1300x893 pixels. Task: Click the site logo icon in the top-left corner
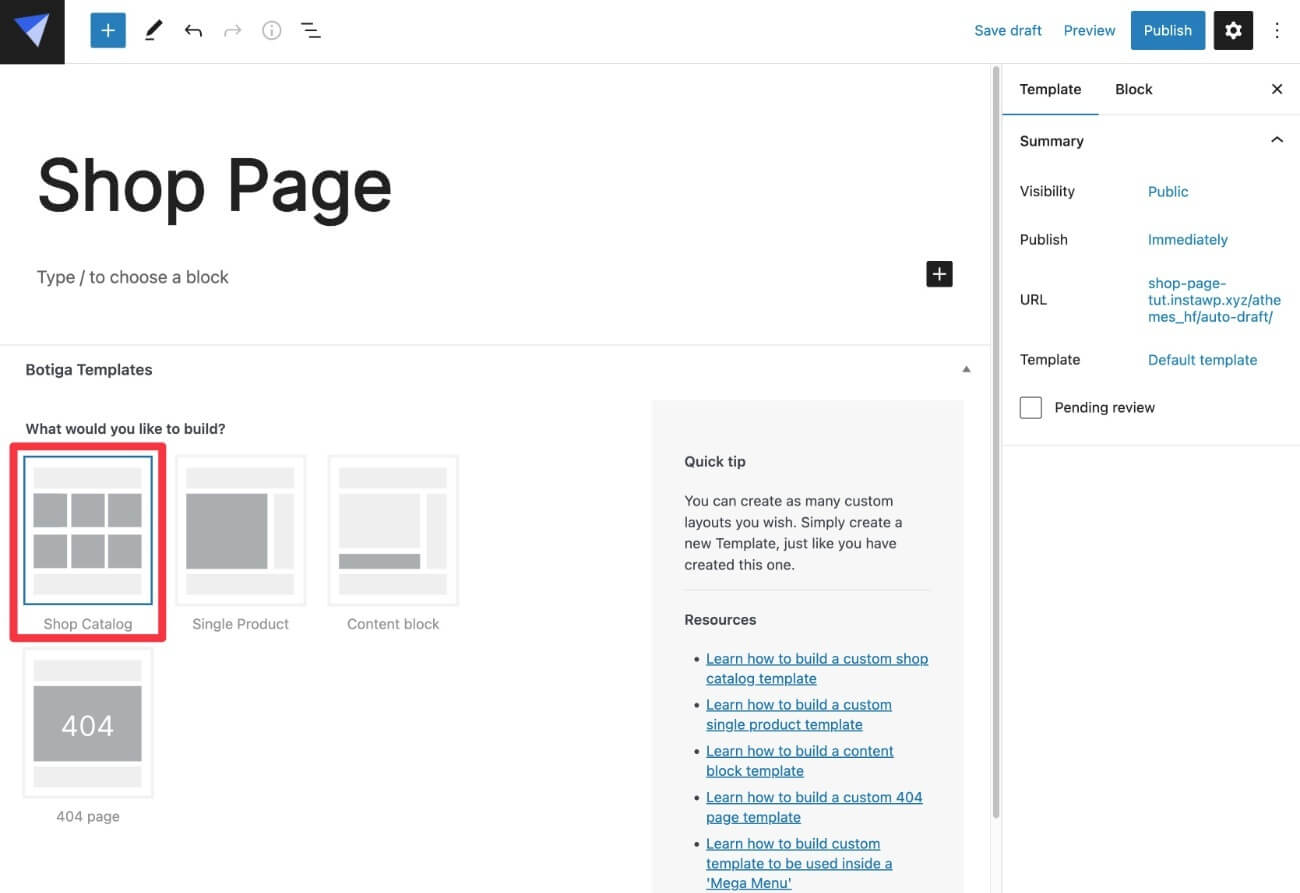32,31
